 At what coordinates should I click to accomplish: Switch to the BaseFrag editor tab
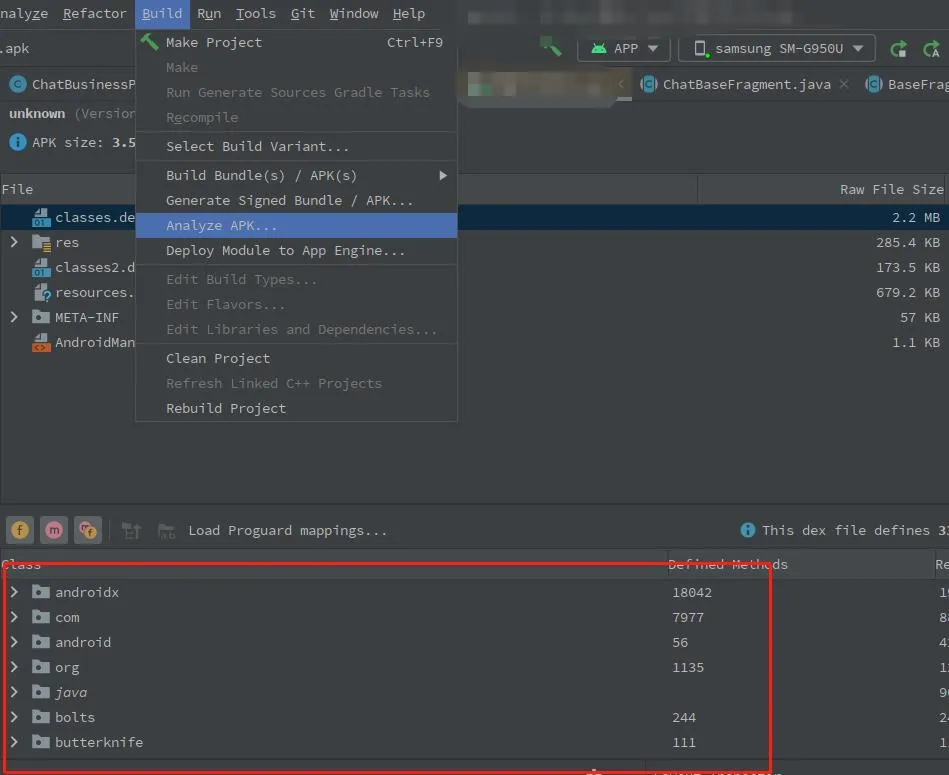coord(905,84)
